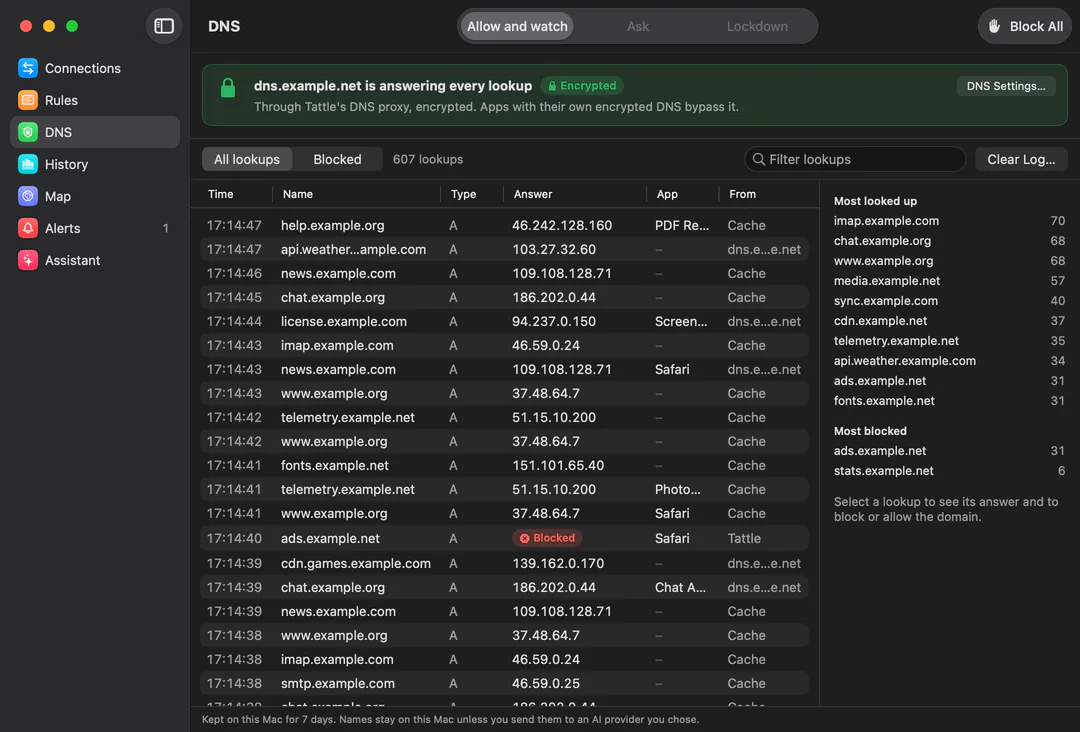Viewport: 1080px width, 732px height.
Task: Click the 607 lookups count
Action: point(428,159)
